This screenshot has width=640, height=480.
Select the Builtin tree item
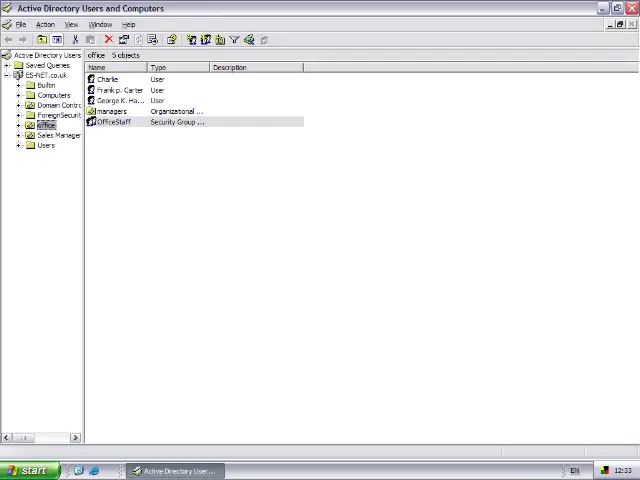[x=46, y=85]
